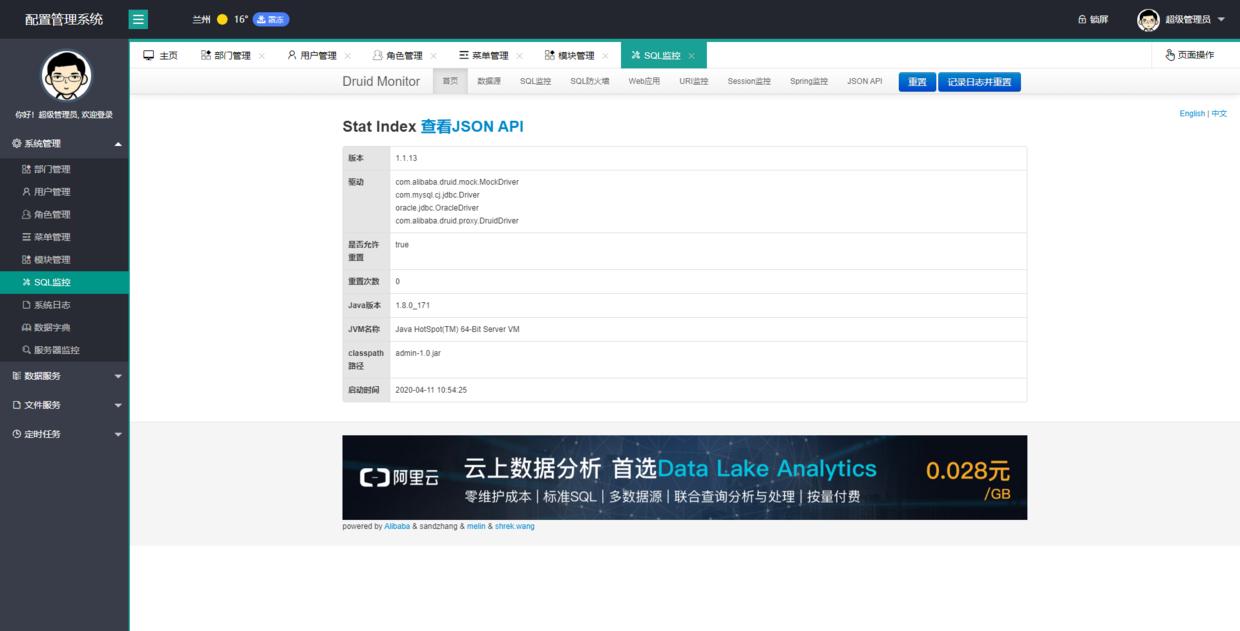Switch to the 角色管理 workspace tab

pos(405,55)
